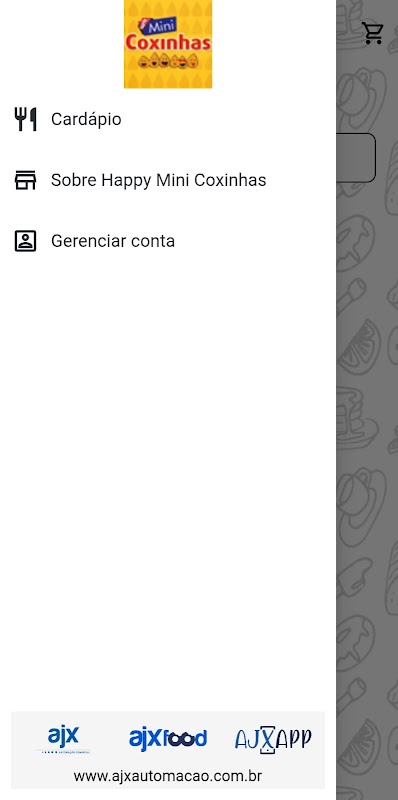Click the emoji coxinha faces in logo

[168, 61]
